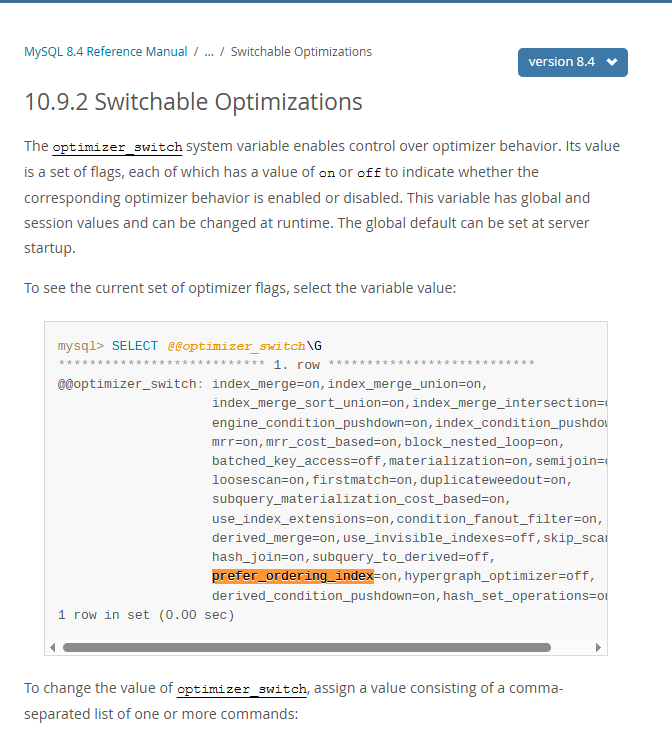Click the 'To see the current set' sentence
The width and height of the screenshot is (672, 730).
click(240, 288)
